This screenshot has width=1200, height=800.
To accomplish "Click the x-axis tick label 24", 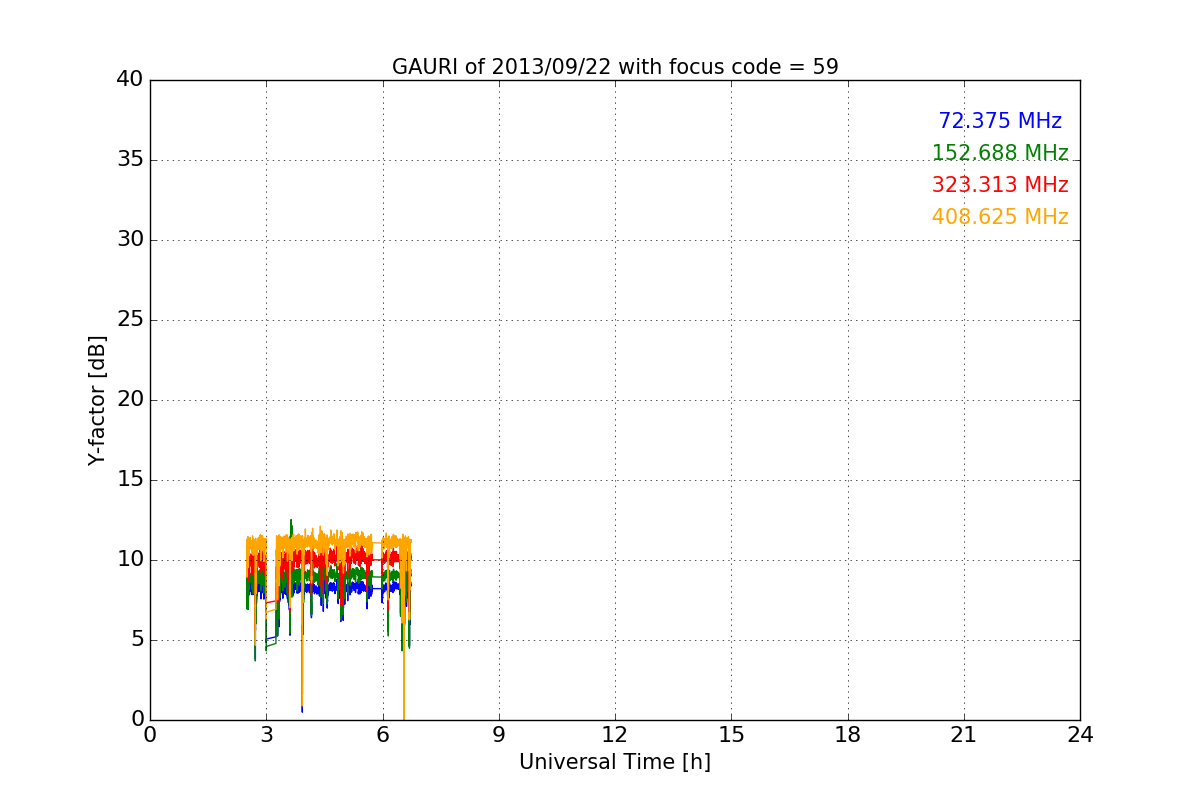I will tap(1080, 735).
